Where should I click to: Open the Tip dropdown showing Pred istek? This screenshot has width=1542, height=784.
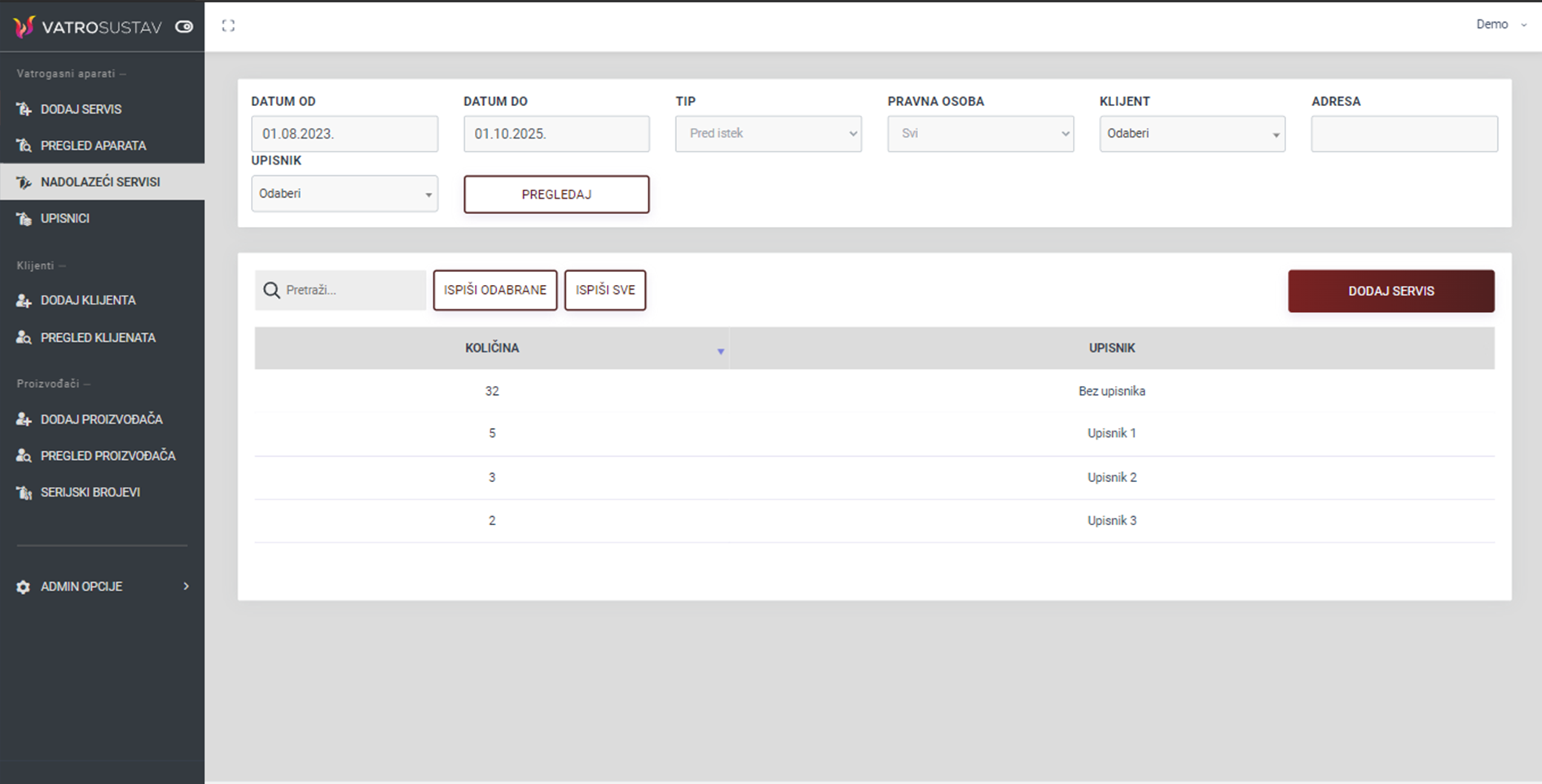click(767, 134)
